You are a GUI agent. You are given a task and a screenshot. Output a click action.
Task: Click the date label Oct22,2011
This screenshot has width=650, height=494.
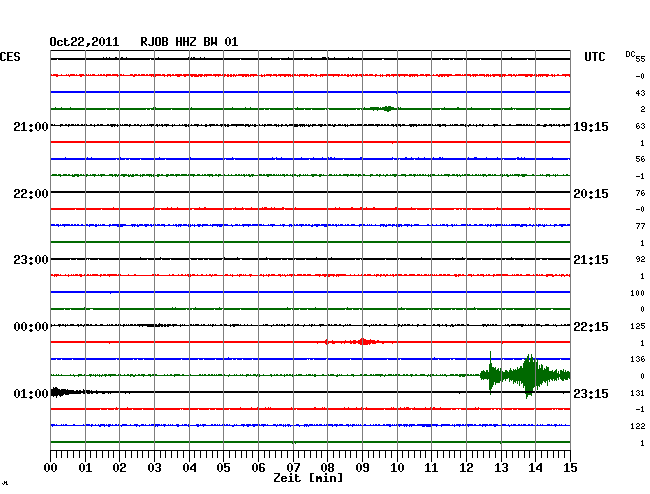pos(84,42)
